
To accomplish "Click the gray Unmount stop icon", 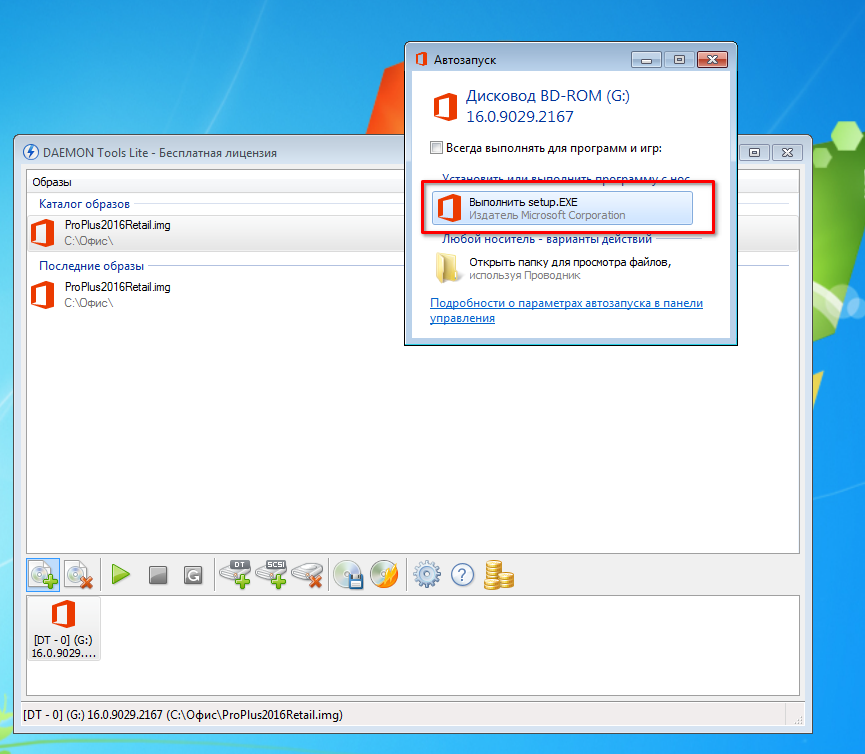I will (157, 575).
